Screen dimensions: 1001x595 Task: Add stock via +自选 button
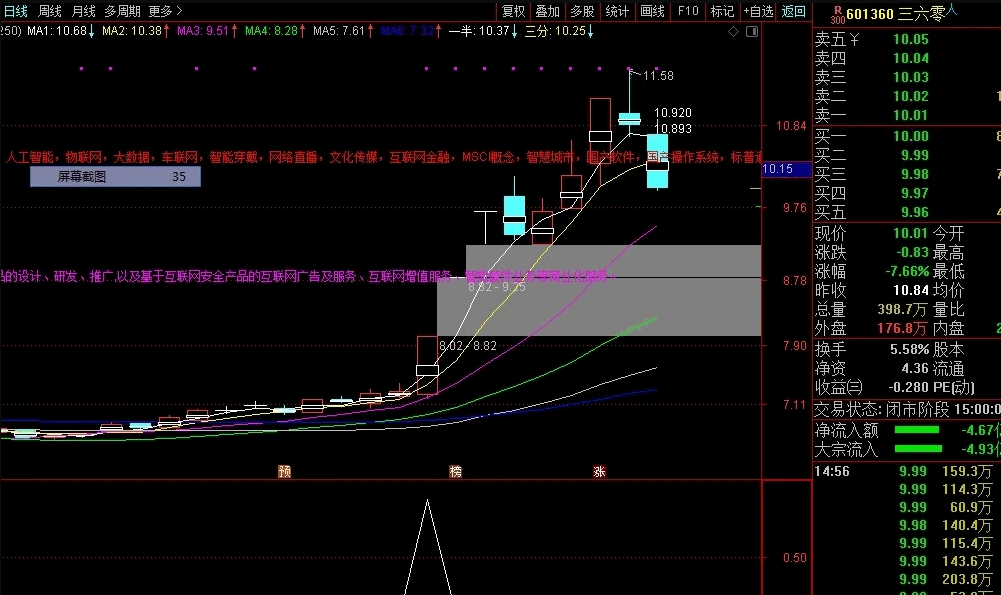click(x=758, y=11)
